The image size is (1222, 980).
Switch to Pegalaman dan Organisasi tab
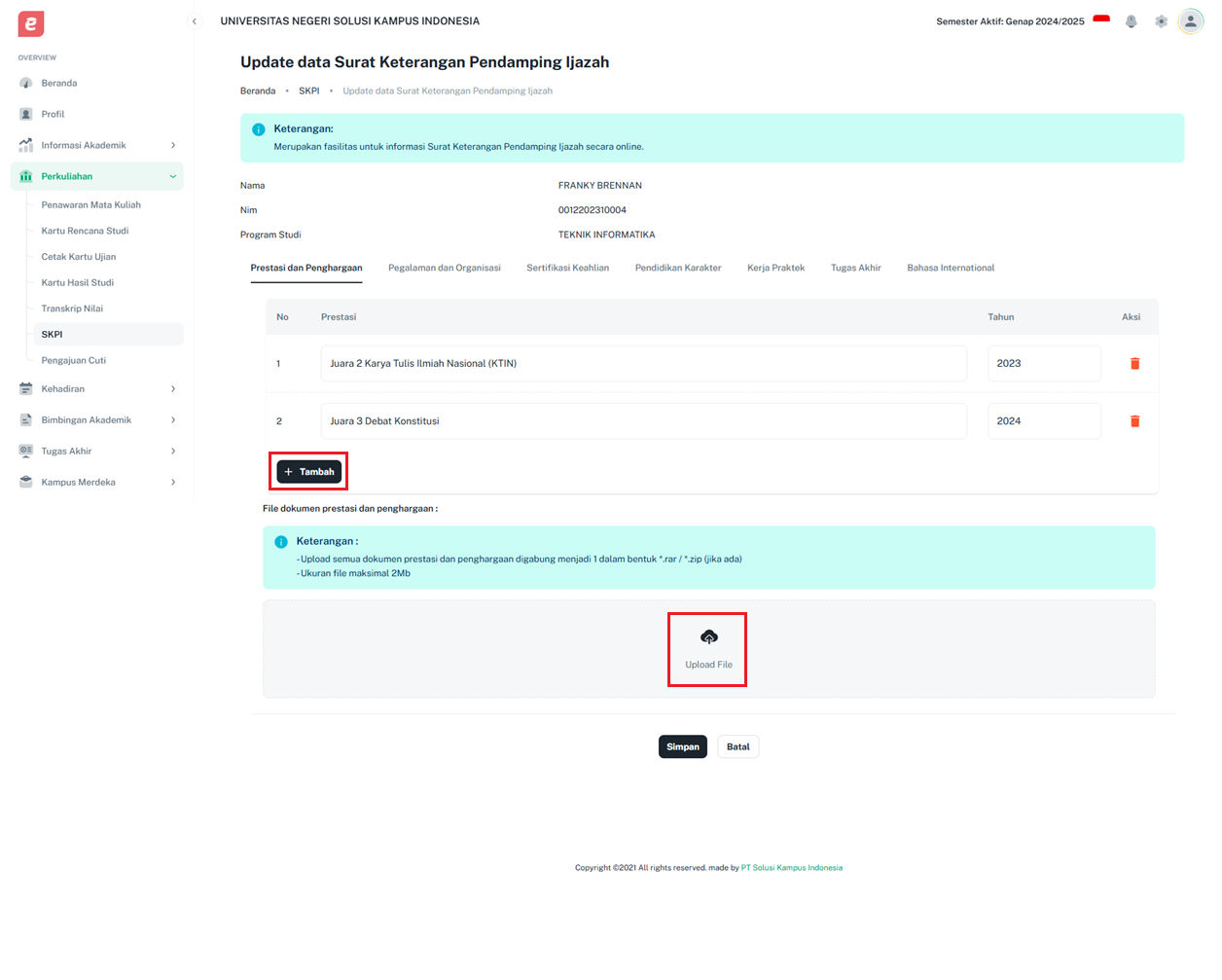pyautogui.click(x=445, y=268)
